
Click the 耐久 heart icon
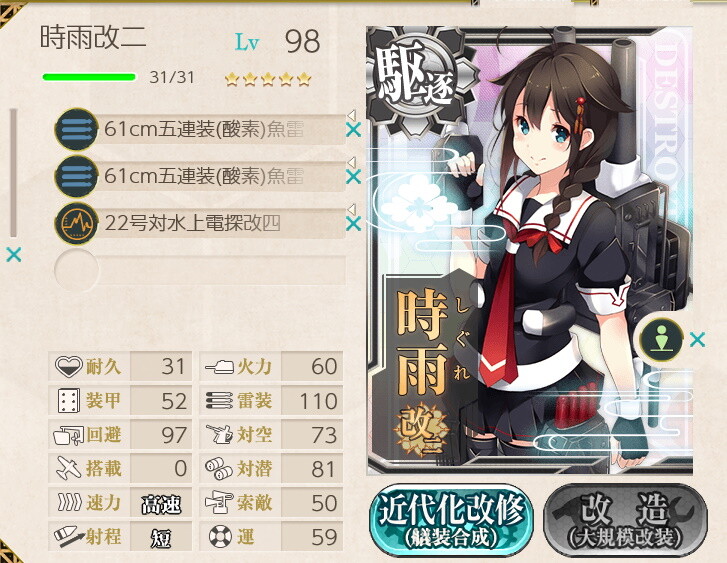69,366
